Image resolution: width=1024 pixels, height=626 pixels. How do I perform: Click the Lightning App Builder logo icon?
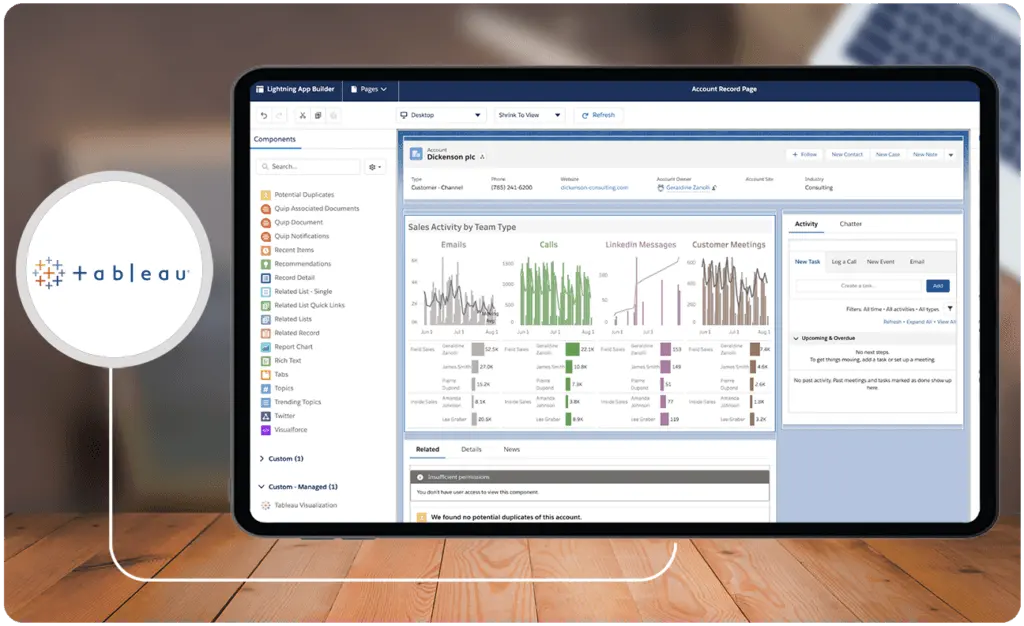[x=260, y=89]
